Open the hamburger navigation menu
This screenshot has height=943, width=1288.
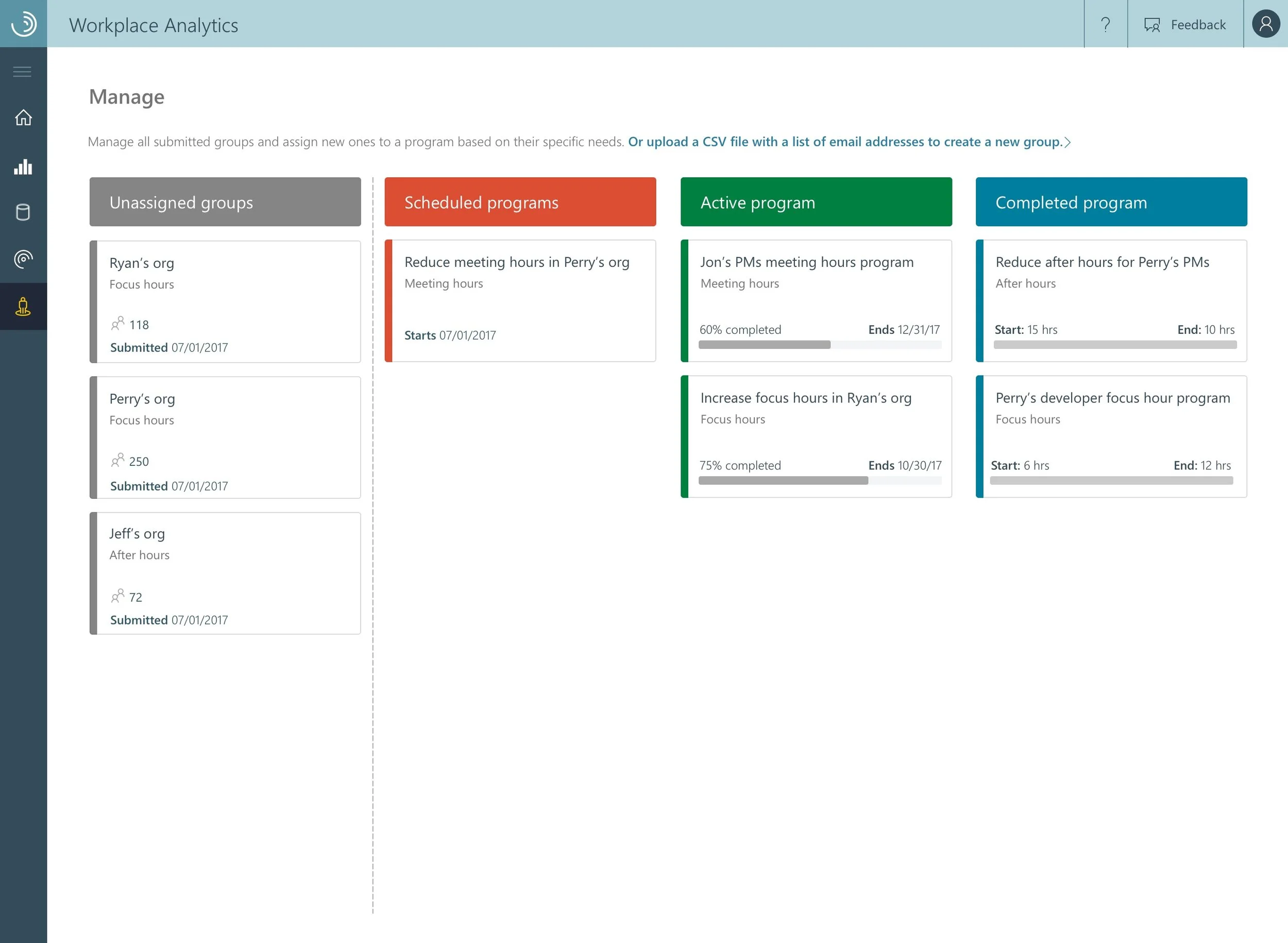click(x=23, y=71)
